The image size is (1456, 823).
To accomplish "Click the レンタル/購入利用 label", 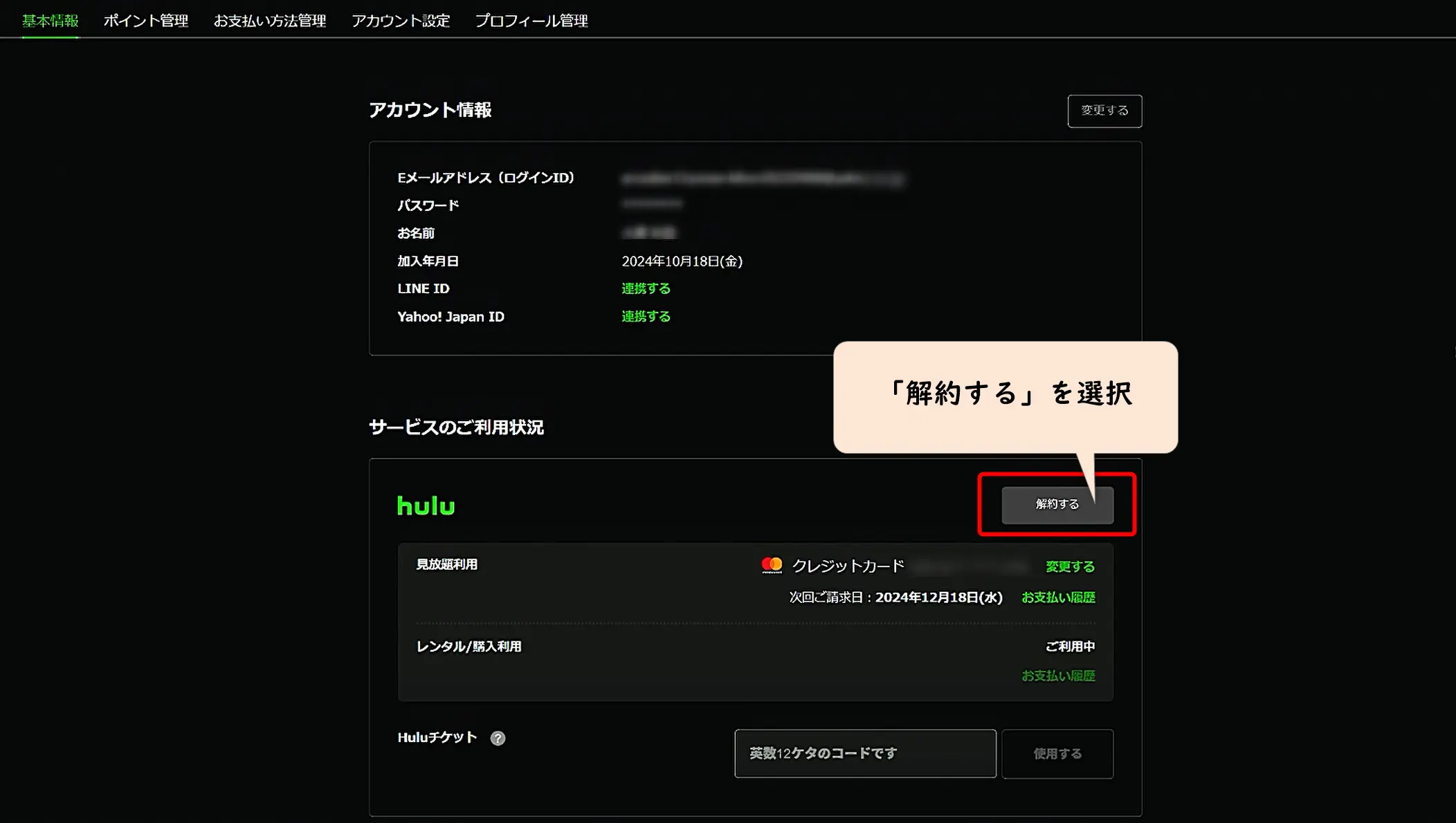I will click(468, 646).
